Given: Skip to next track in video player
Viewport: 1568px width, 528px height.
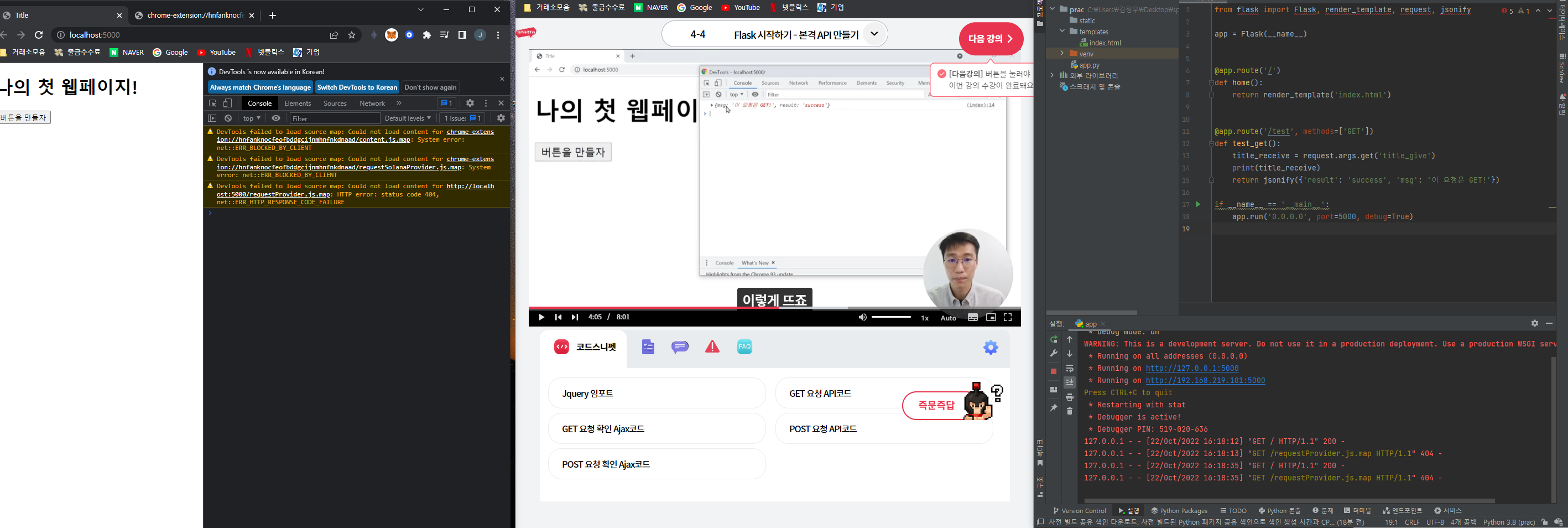Looking at the screenshot, I should [575, 317].
